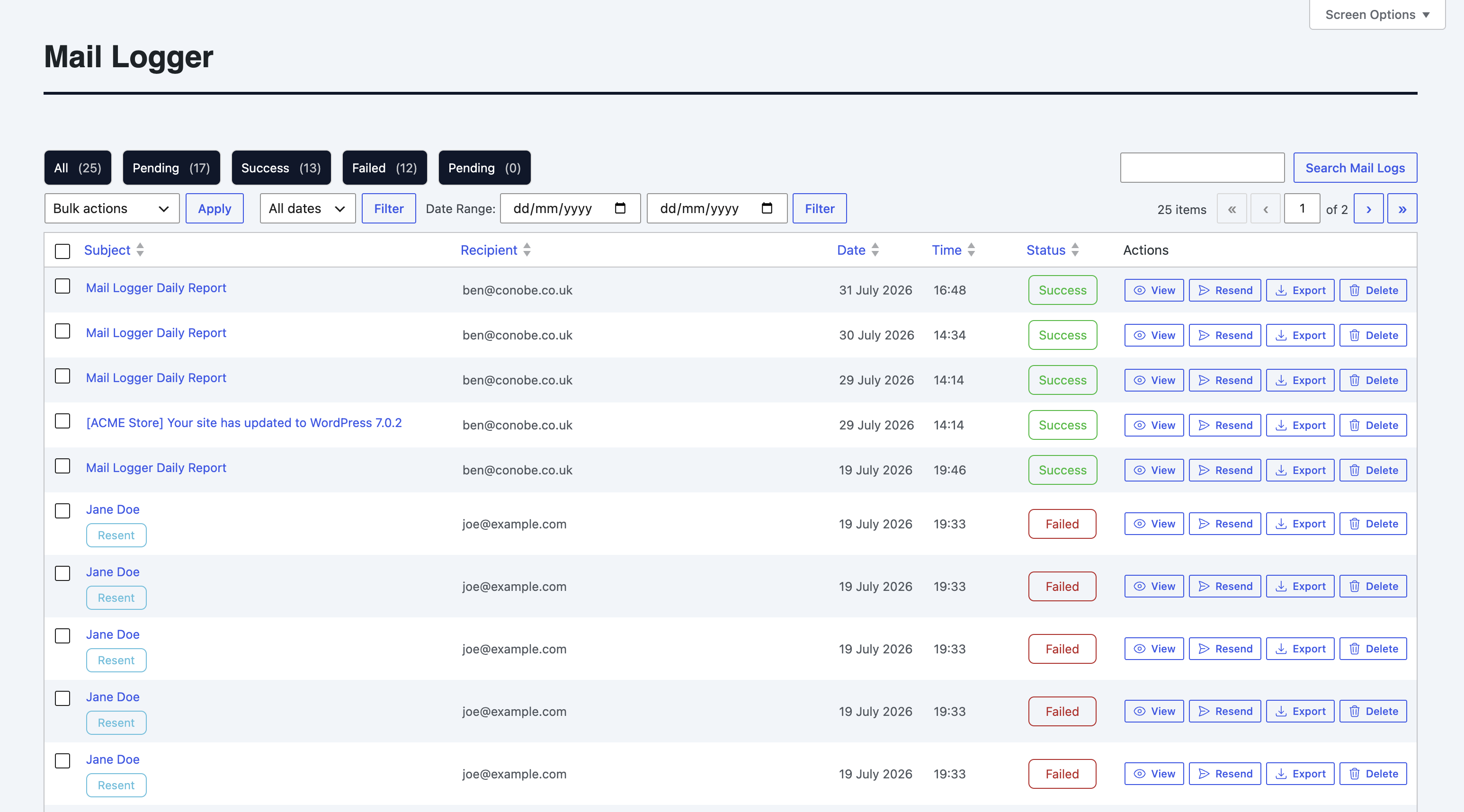This screenshot has height=812, width=1464.
Task: Go to the next page of logs
Action: click(x=1368, y=208)
